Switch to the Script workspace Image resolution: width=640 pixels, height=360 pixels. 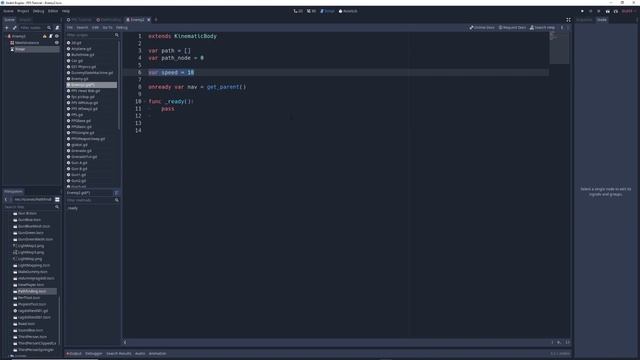click(x=327, y=11)
